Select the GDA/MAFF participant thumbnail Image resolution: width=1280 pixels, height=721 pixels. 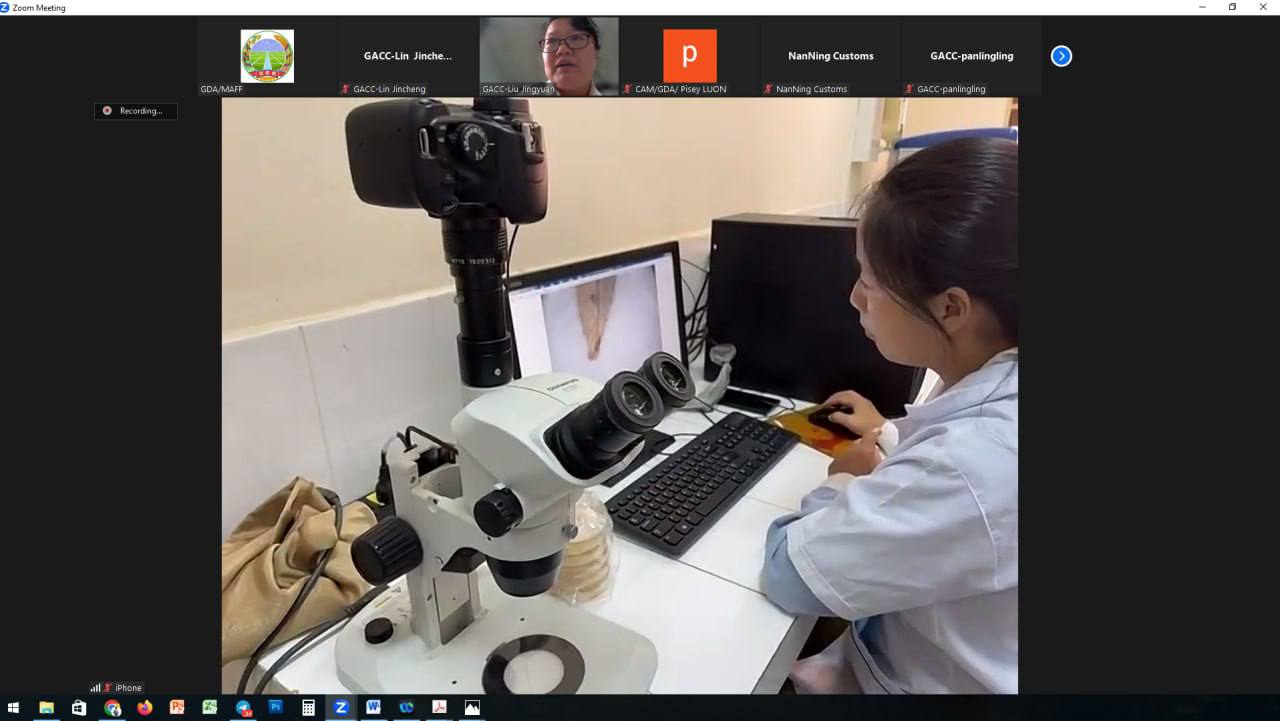267,56
